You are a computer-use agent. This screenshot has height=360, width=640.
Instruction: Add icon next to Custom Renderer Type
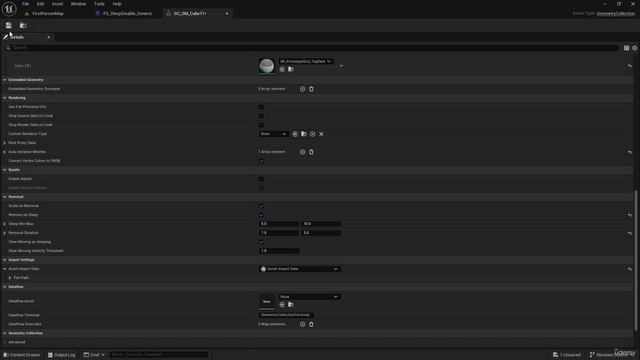click(x=313, y=134)
